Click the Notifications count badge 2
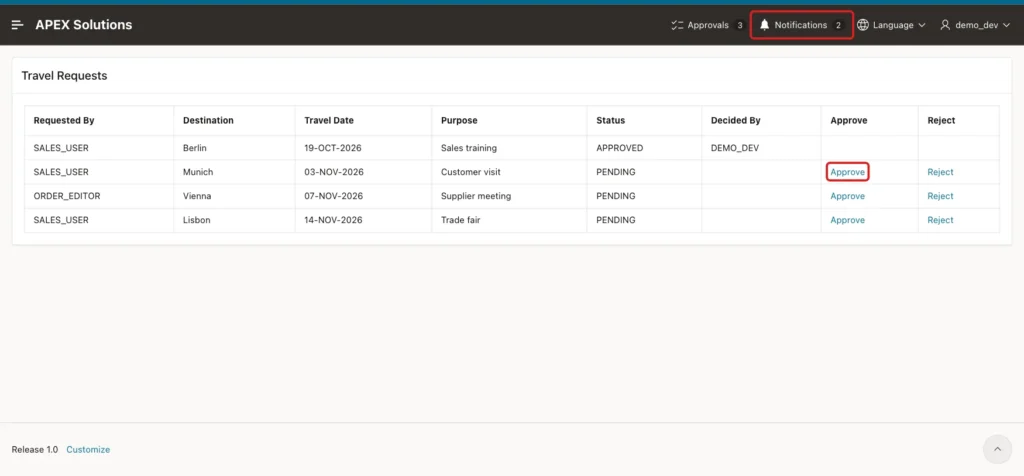1024x476 pixels. [839, 25]
